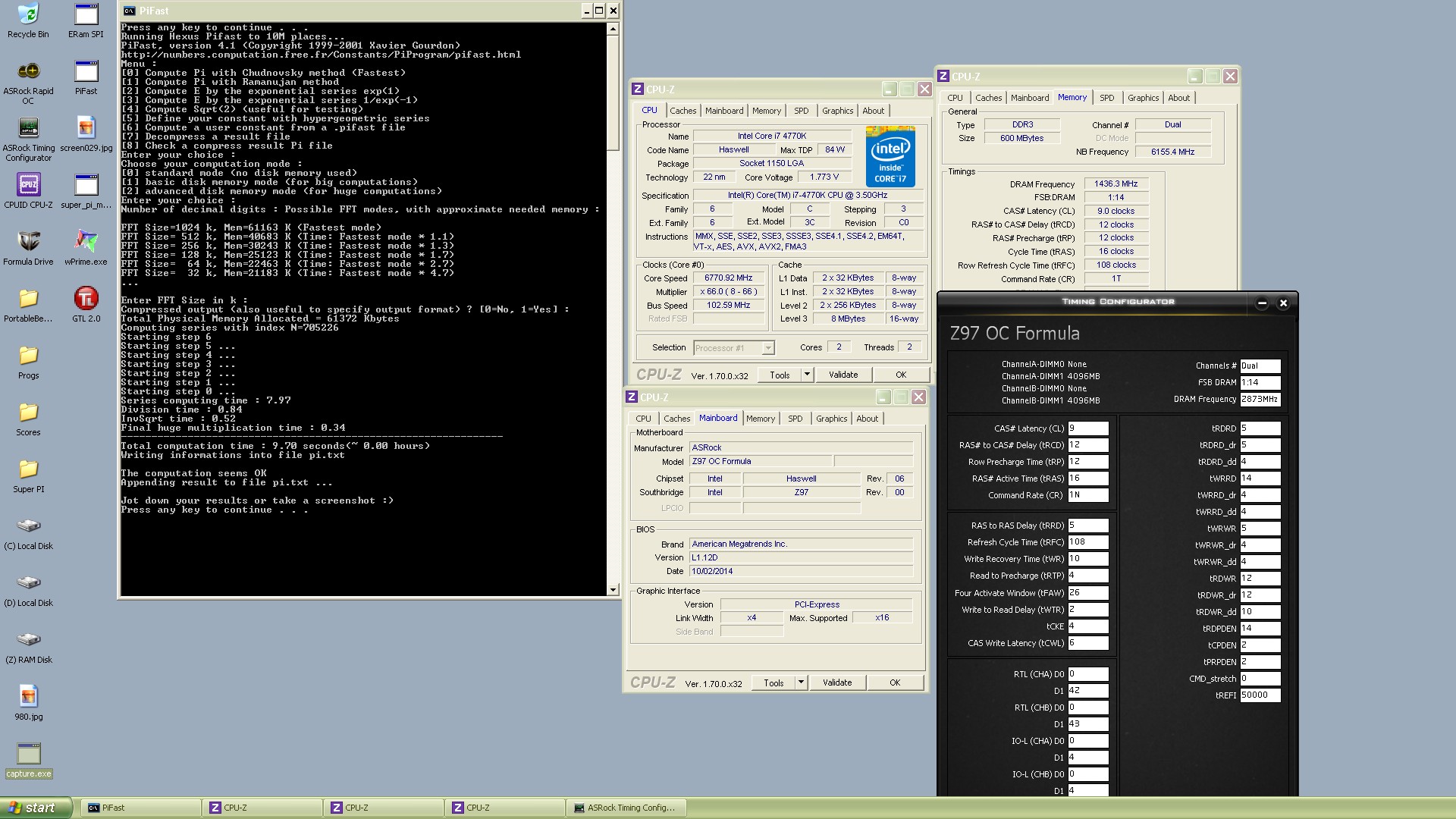Click DRAM Frequency 1436.3 MHz value in CPU-Z
This screenshot has height=819, width=1456.
click(x=1116, y=184)
